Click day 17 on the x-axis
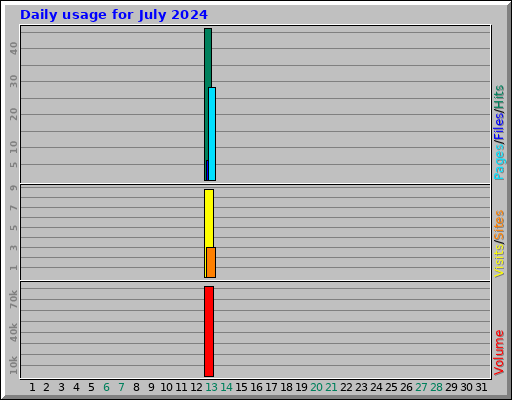The image size is (512, 400). click(271, 387)
